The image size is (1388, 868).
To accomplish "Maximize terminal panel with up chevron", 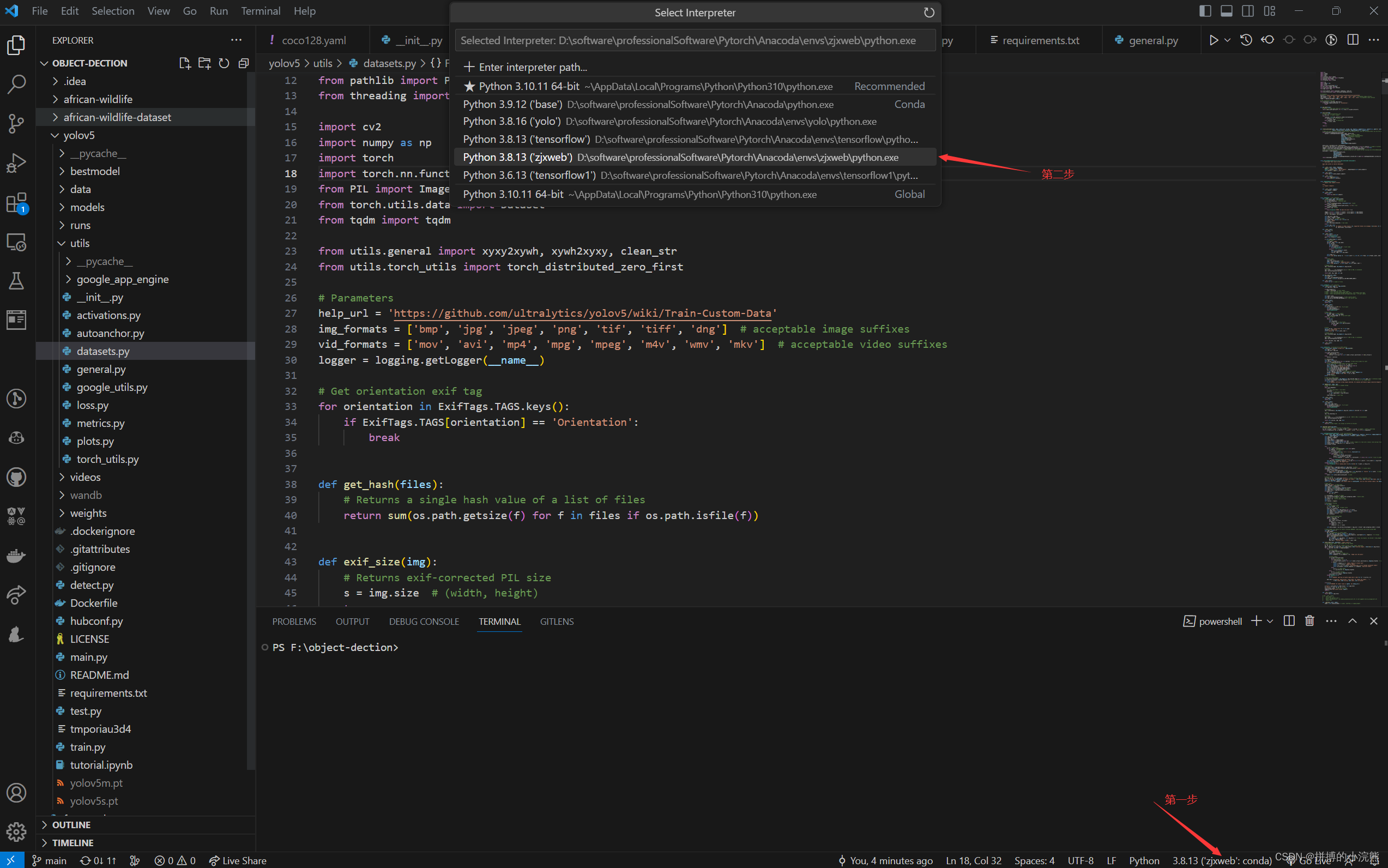I will [1353, 621].
